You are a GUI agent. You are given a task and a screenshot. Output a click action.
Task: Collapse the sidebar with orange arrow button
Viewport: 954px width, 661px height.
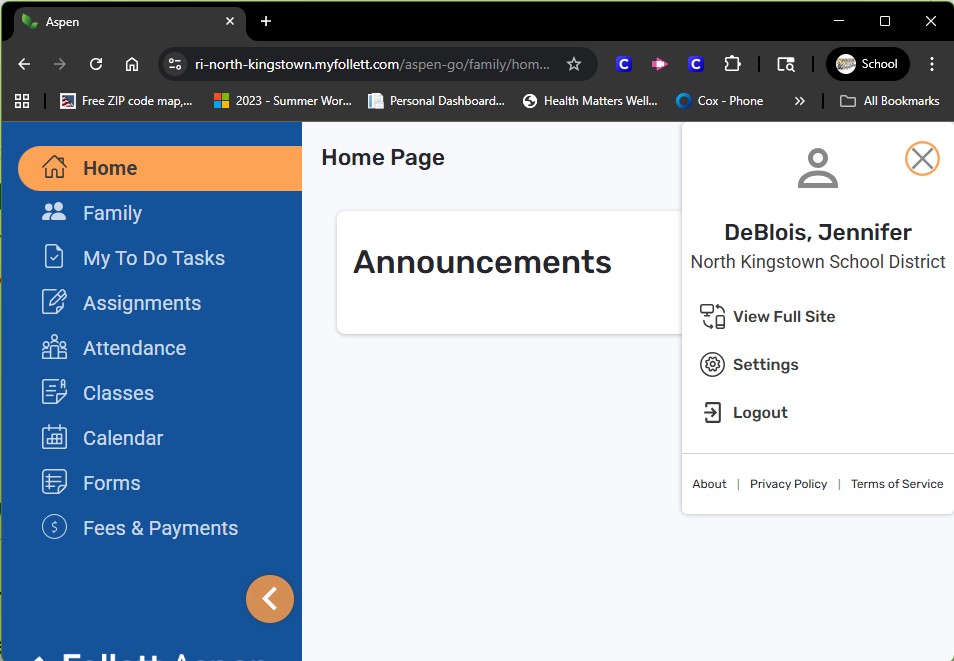[269, 598]
